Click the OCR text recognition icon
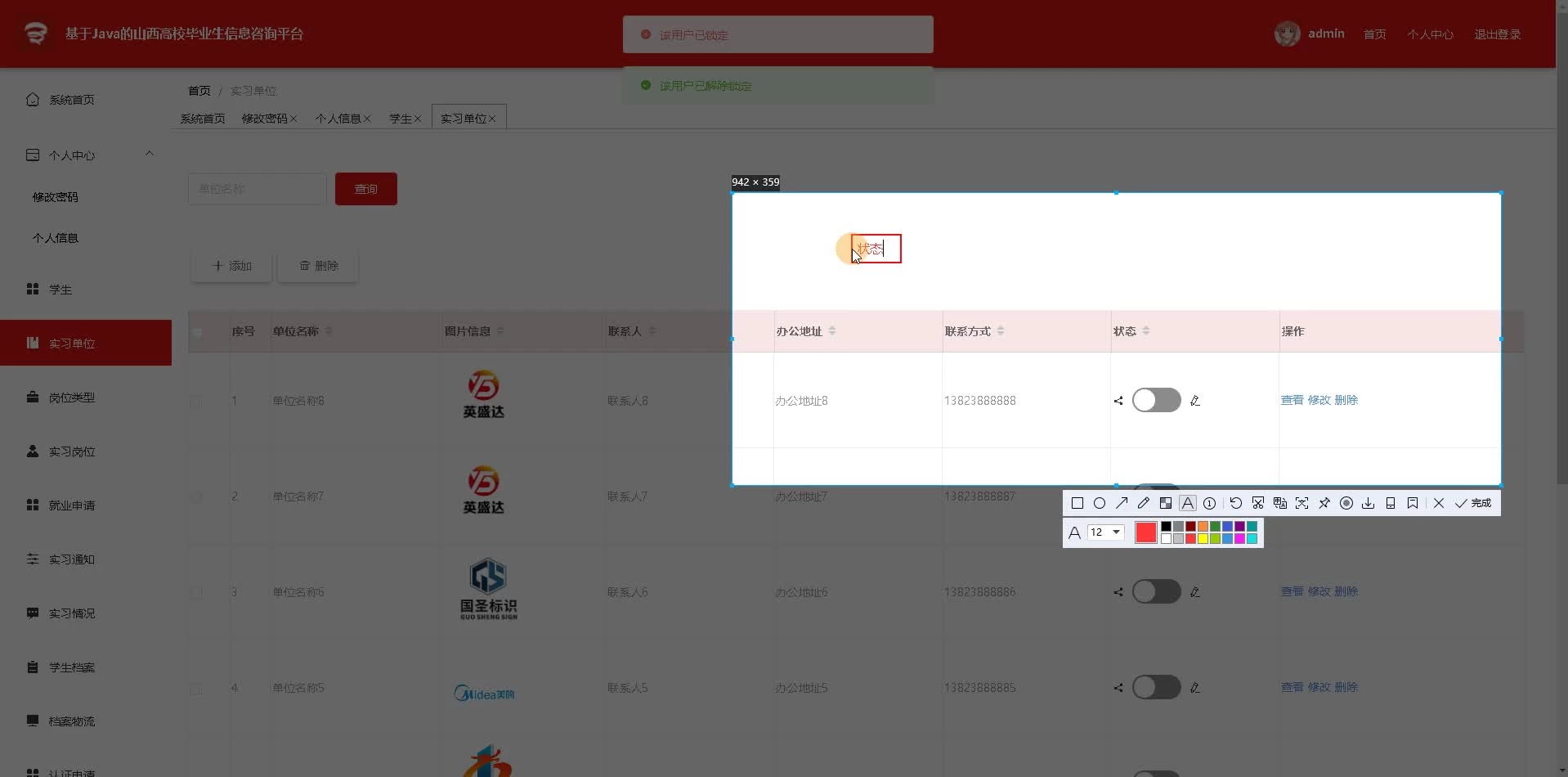Screen dimensions: 1568x777 (1302, 503)
